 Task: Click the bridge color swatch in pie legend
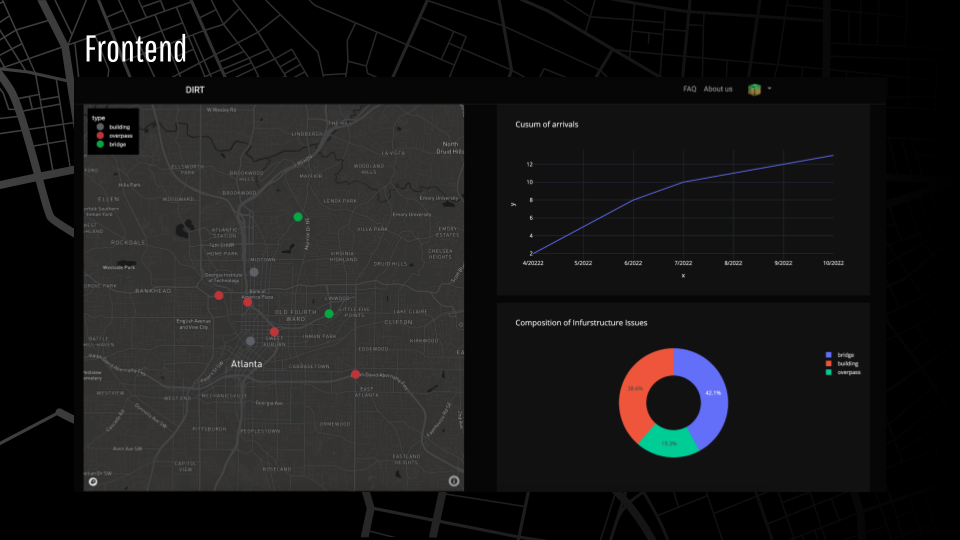click(828, 355)
